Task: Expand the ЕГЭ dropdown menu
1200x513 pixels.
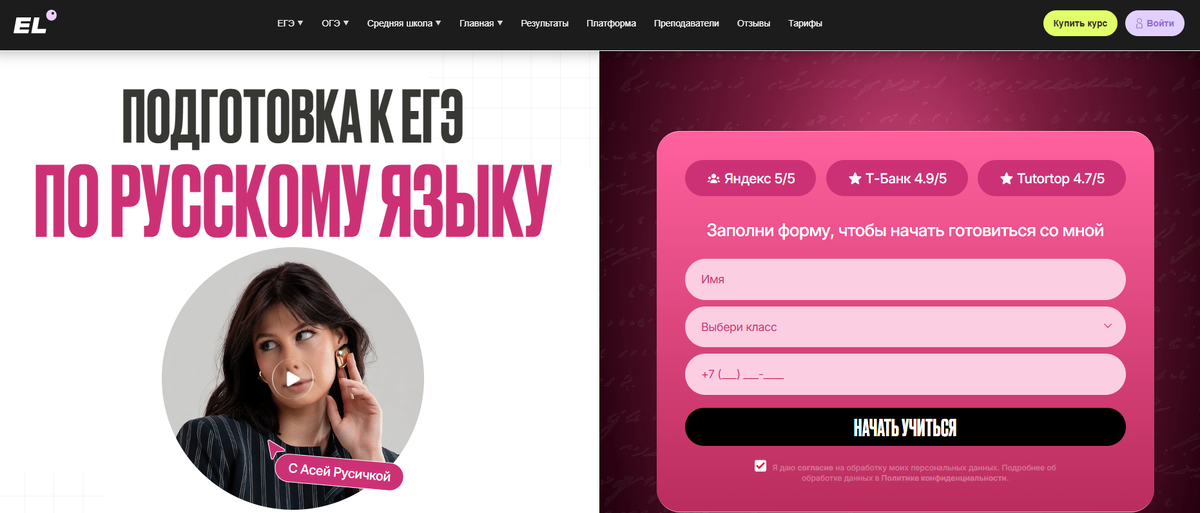Action: pyautogui.click(x=290, y=23)
